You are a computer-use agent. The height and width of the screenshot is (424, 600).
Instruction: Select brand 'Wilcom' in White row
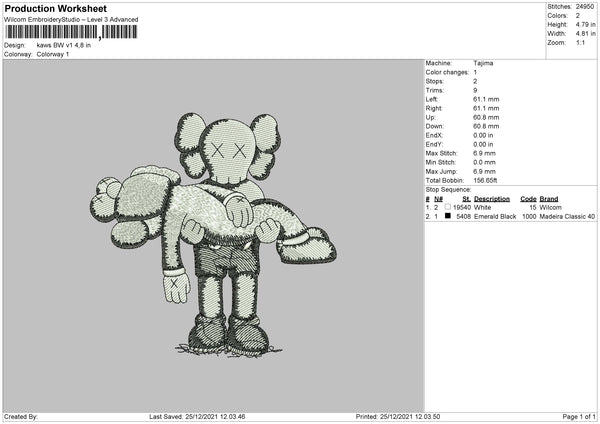(x=550, y=207)
